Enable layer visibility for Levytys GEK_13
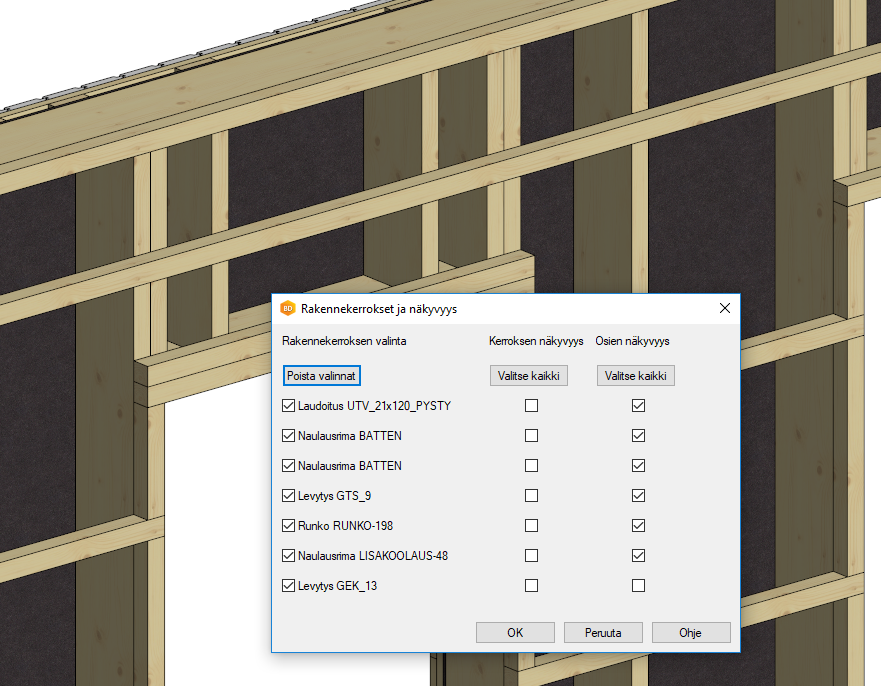Viewport: 881px width, 686px height. tap(532, 585)
